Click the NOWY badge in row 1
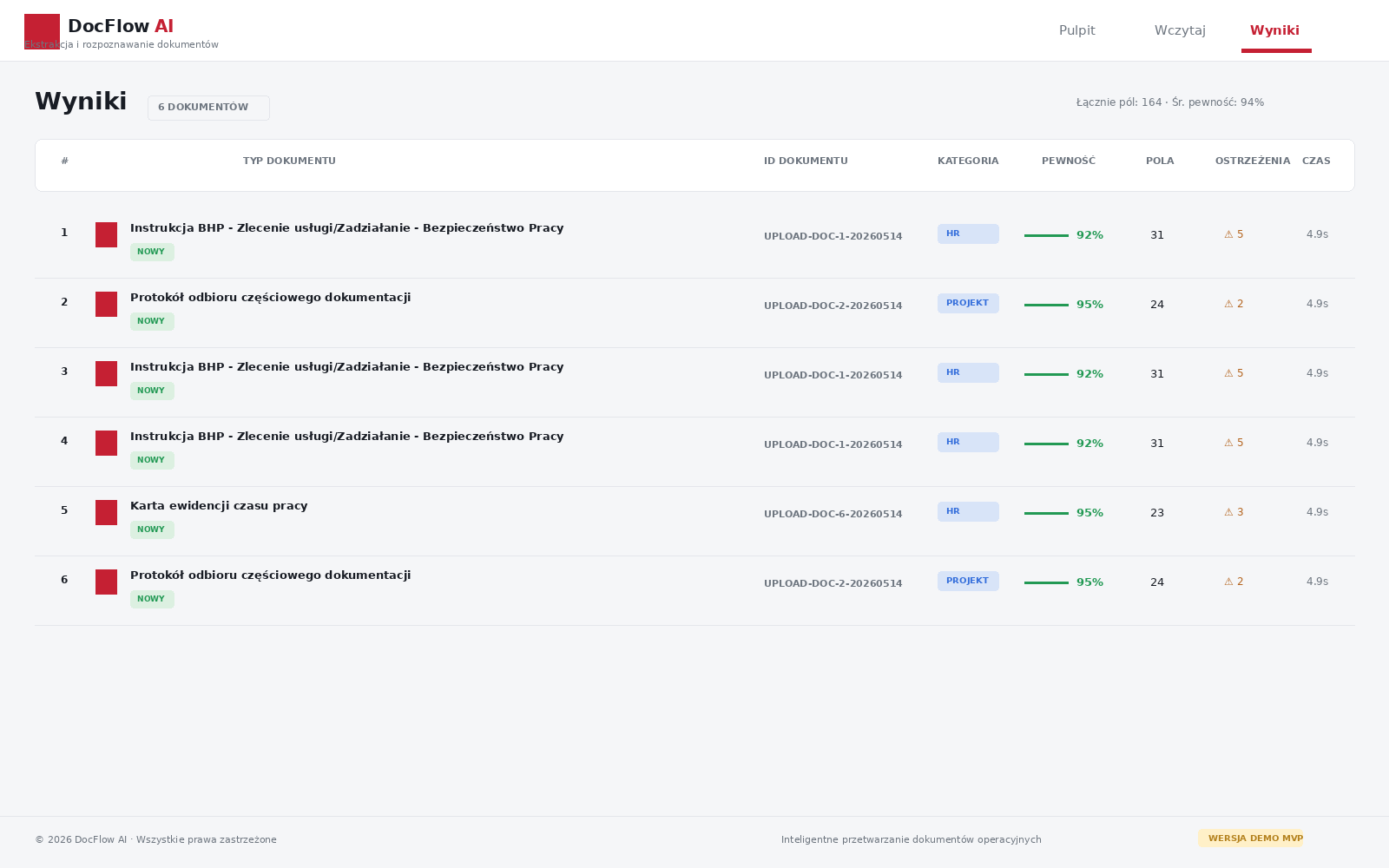Viewport: 1389px width, 868px height. click(152, 252)
